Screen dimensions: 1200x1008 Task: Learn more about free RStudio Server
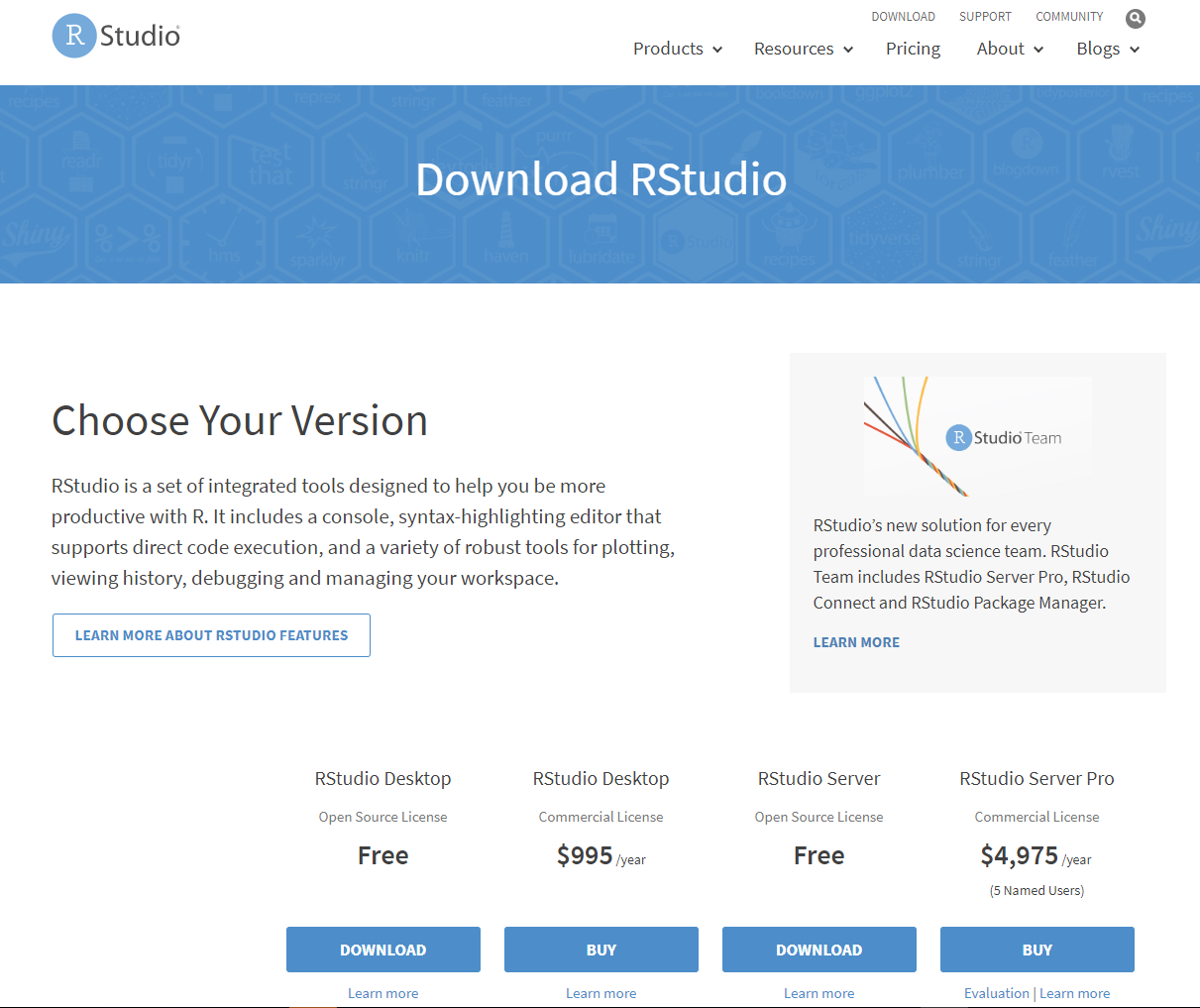click(819, 993)
